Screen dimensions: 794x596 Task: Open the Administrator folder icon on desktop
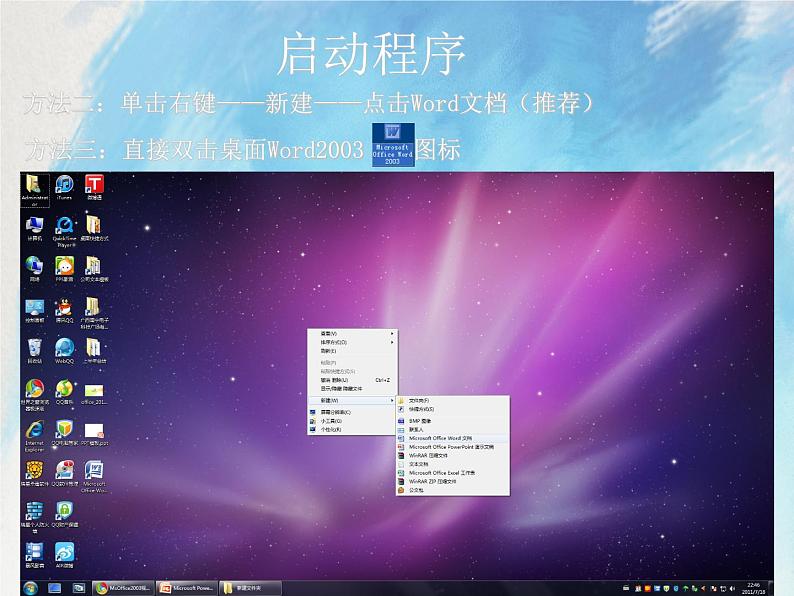[34, 190]
